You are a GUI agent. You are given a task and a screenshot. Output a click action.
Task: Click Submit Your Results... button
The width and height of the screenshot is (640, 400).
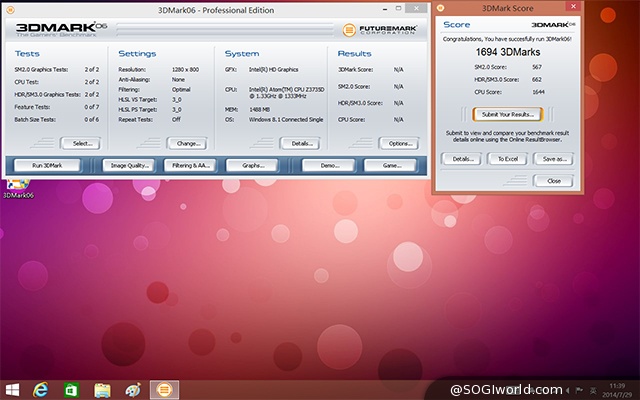[508, 114]
